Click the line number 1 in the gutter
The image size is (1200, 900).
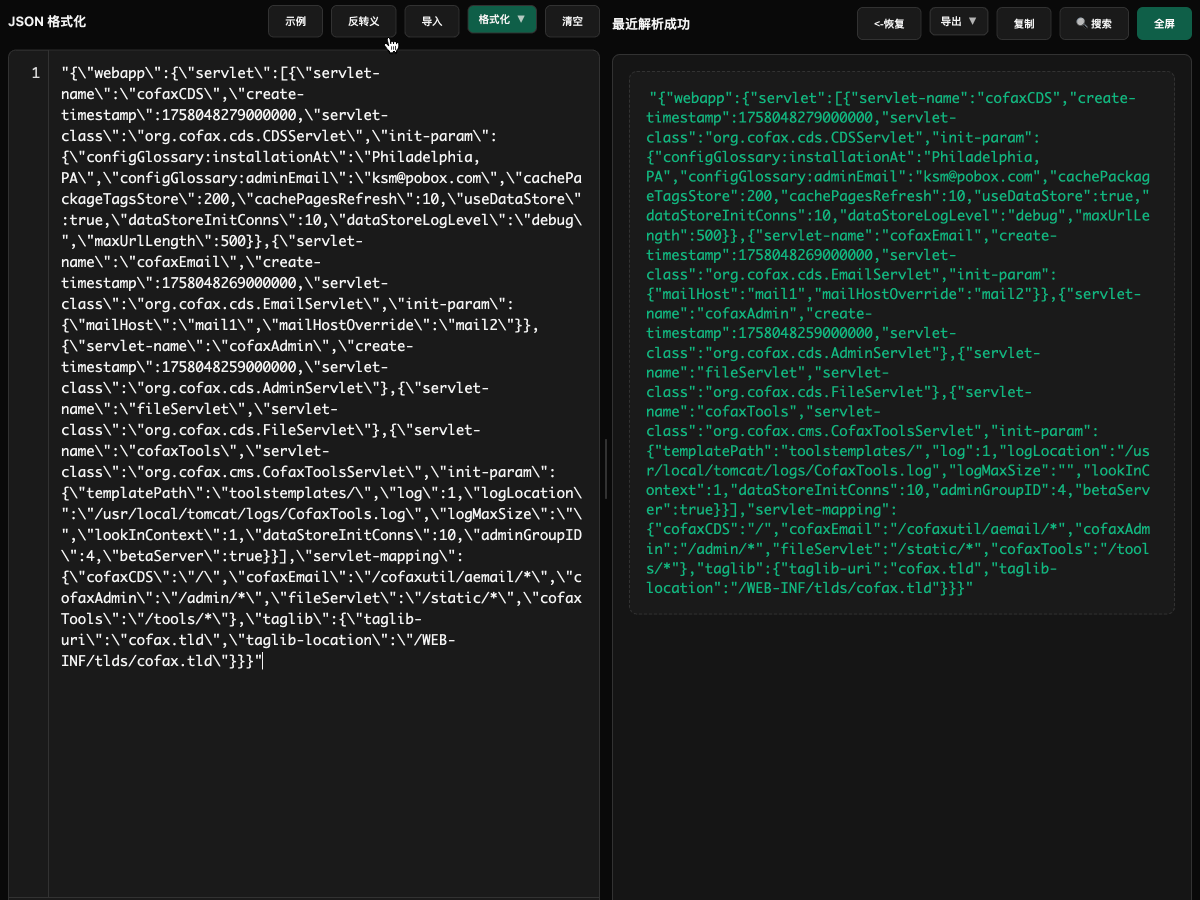35,73
